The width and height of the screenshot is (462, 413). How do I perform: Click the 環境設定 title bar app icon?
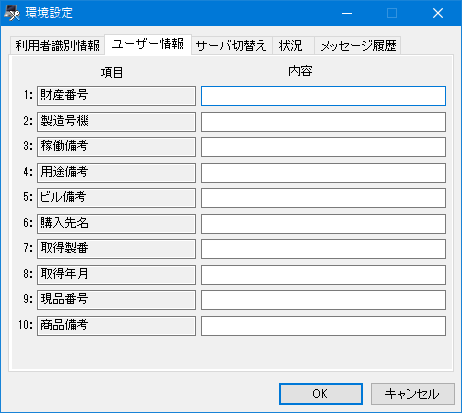[x=12, y=13]
